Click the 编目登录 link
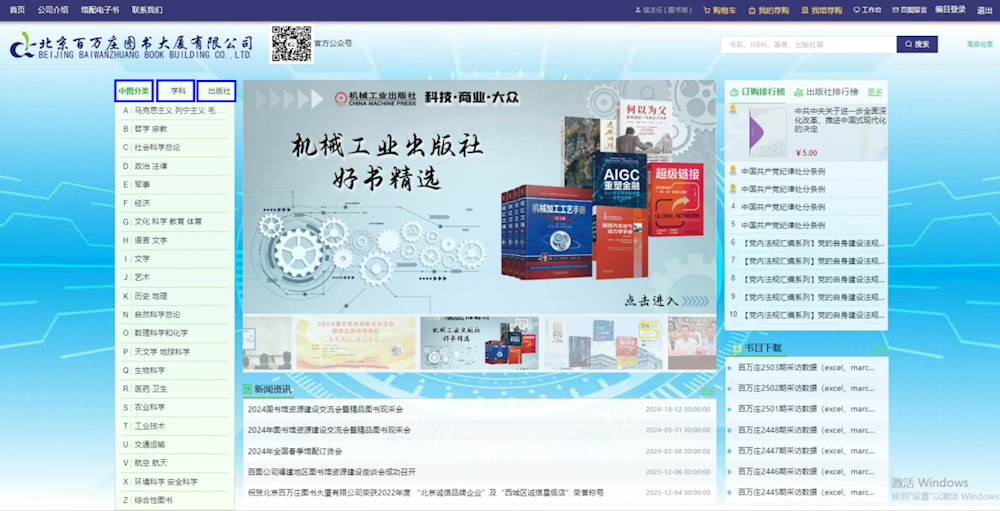 coord(950,10)
